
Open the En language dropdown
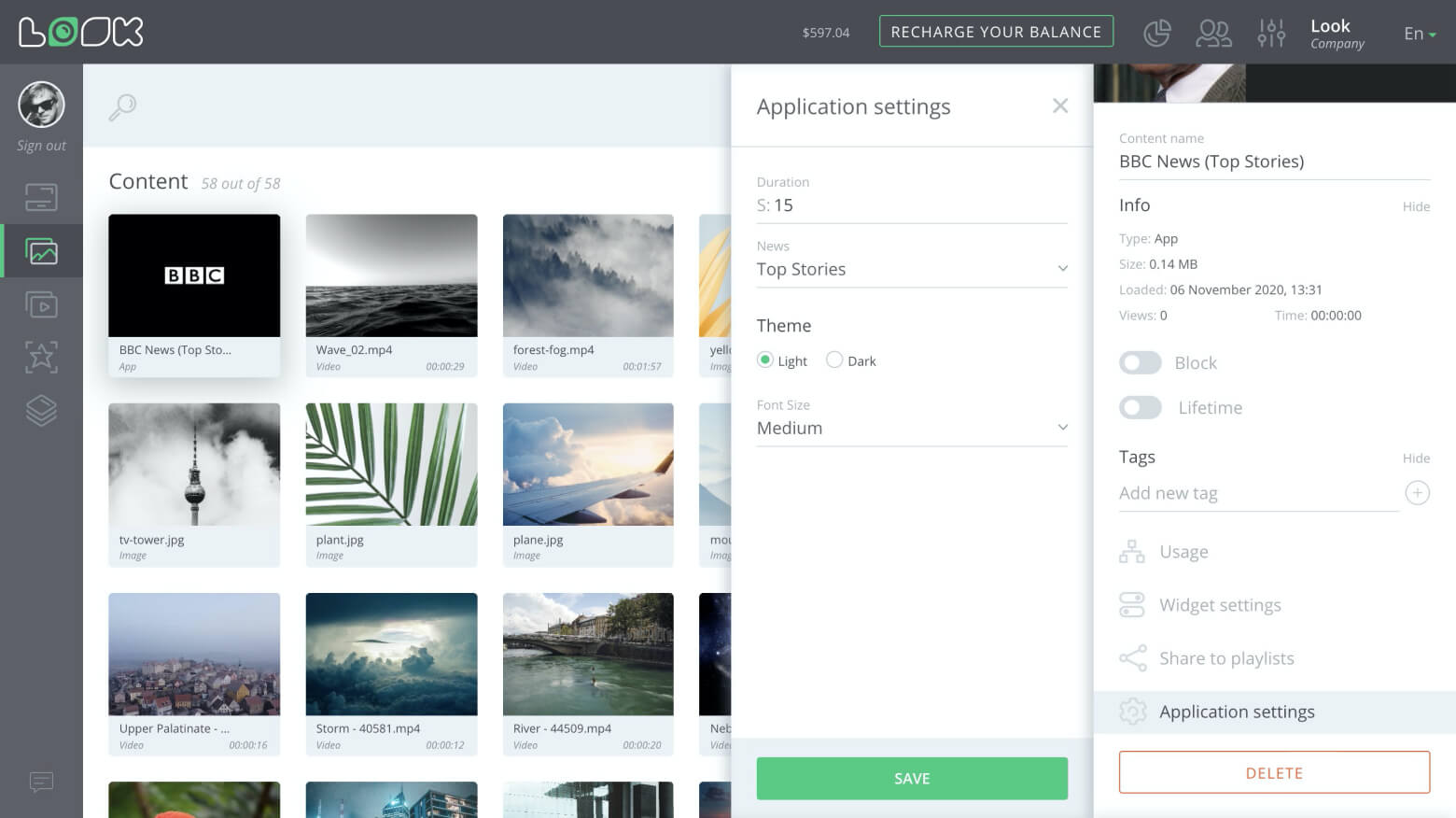click(x=1419, y=34)
